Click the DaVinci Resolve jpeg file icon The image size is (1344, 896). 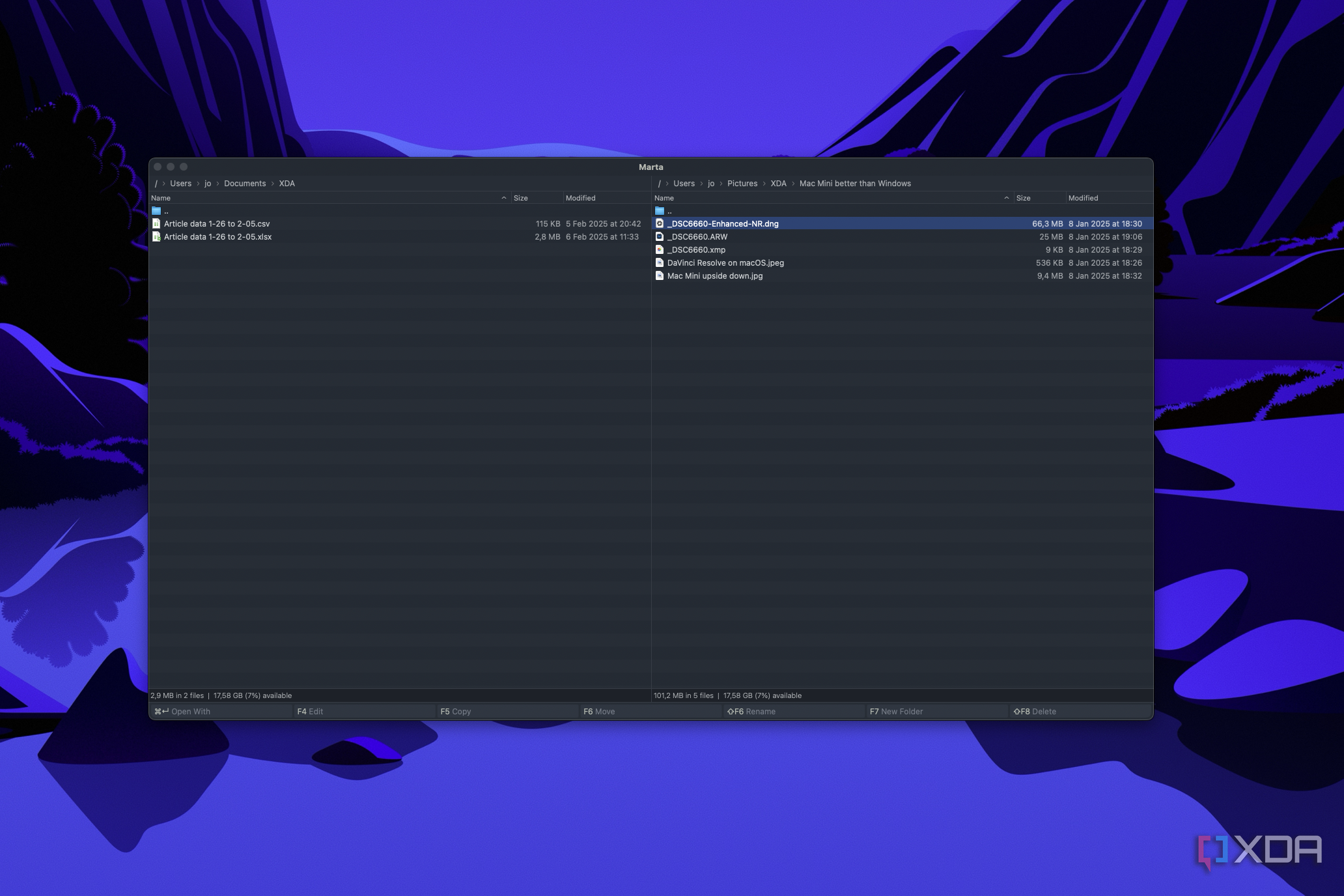660,263
